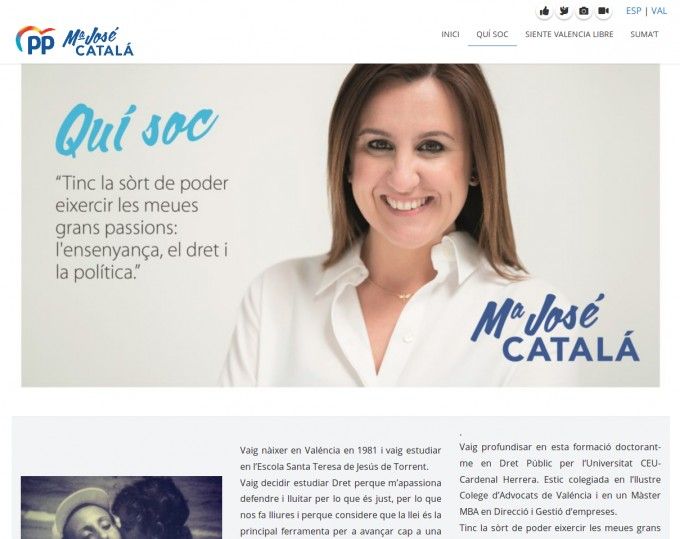Click the paragraph starting Vaig profundisar en esta formació
This screenshot has height=539, width=680.
point(560,479)
